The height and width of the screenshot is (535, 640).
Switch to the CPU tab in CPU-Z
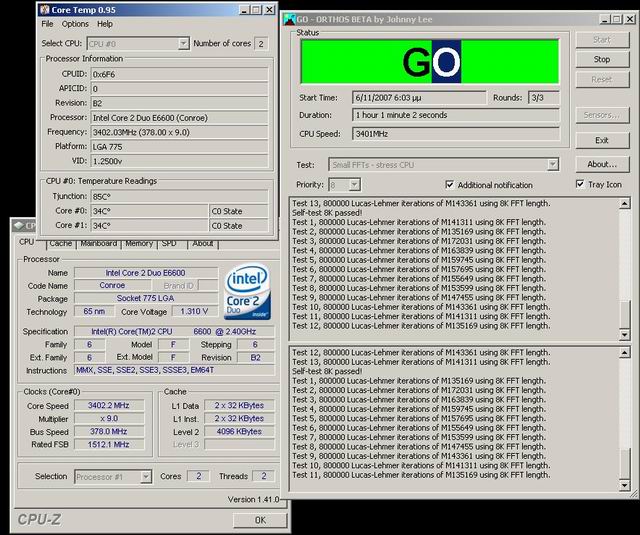point(27,242)
